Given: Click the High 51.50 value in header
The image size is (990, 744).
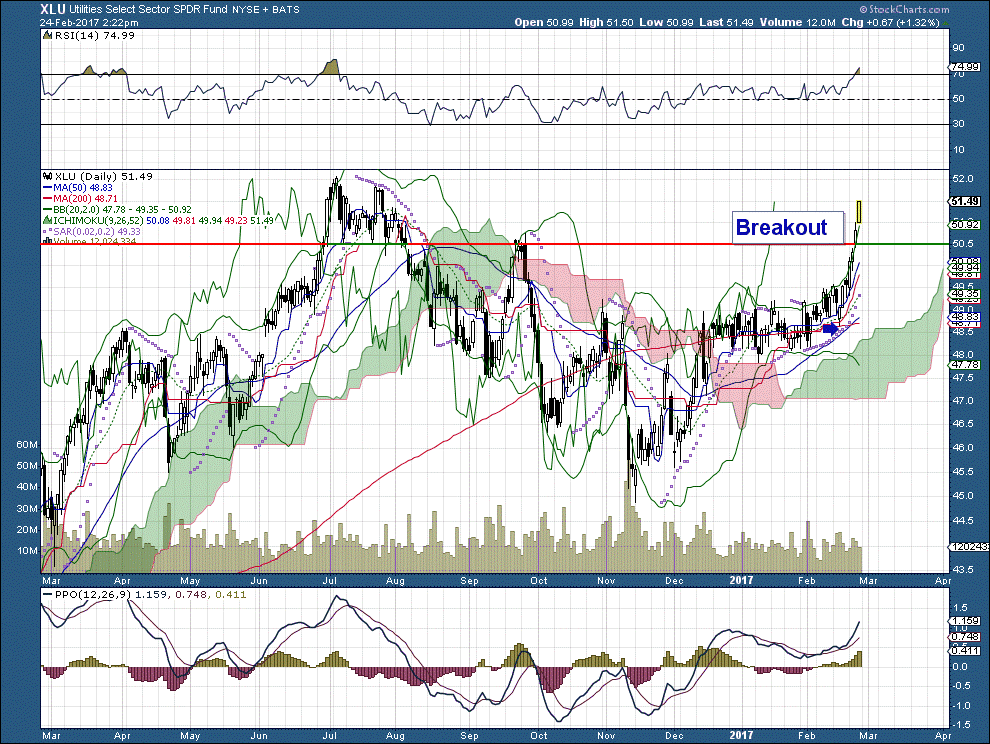Looking at the screenshot, I should click(606, 22).
